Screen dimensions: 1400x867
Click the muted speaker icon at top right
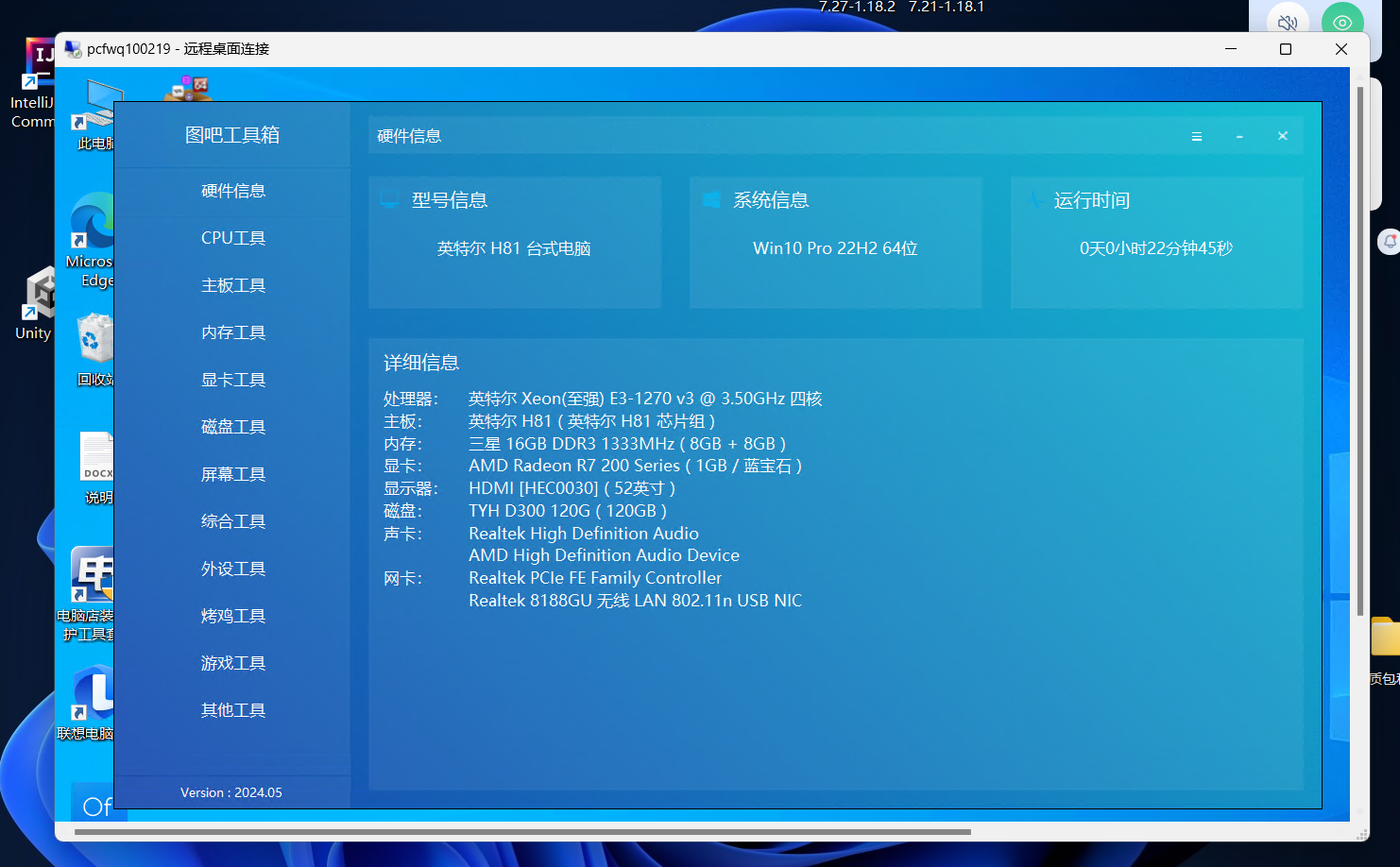coord(1287,22)
